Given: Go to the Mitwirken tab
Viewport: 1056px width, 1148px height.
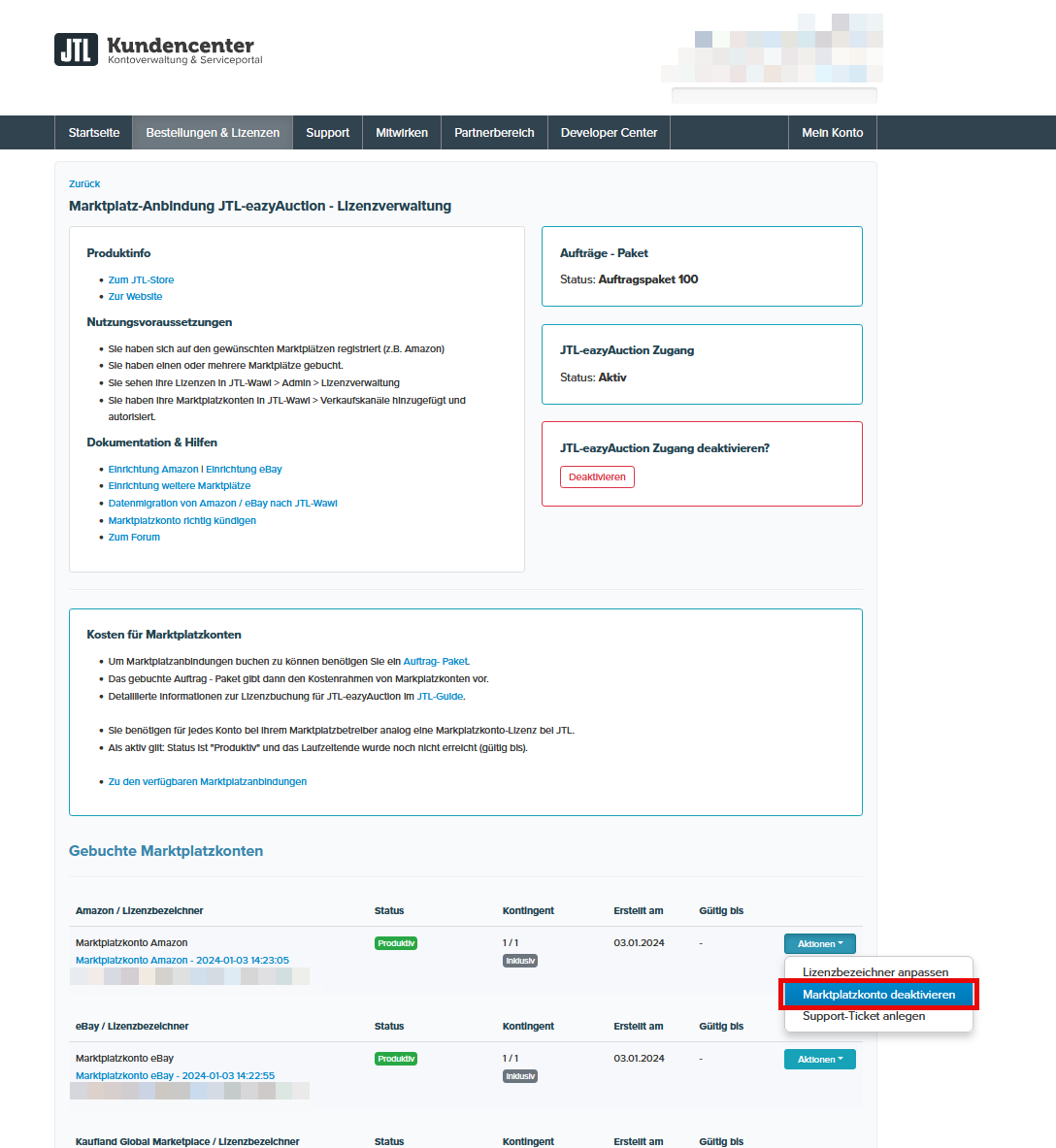Looking at the screenshot, I should point(401,133).
